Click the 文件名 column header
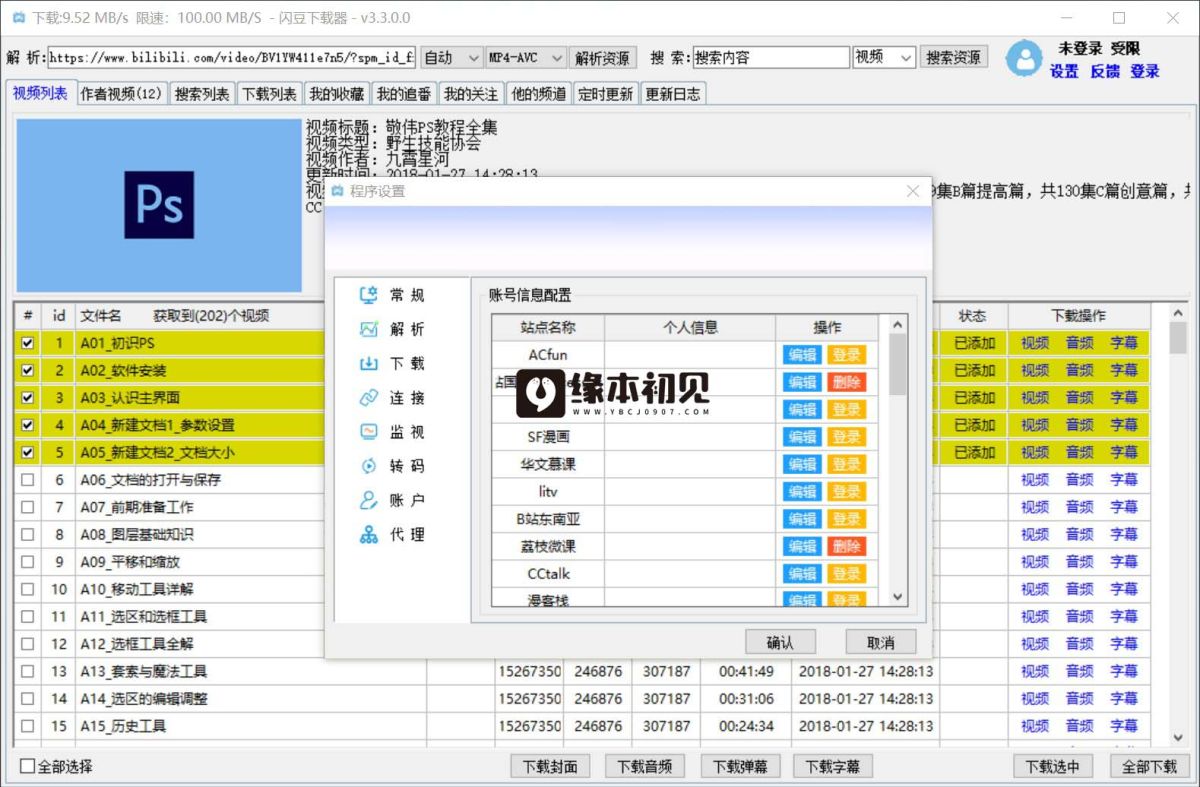The height and width of the screenshot is (787, 1200). pyautogui.click(x=101, y=316)
